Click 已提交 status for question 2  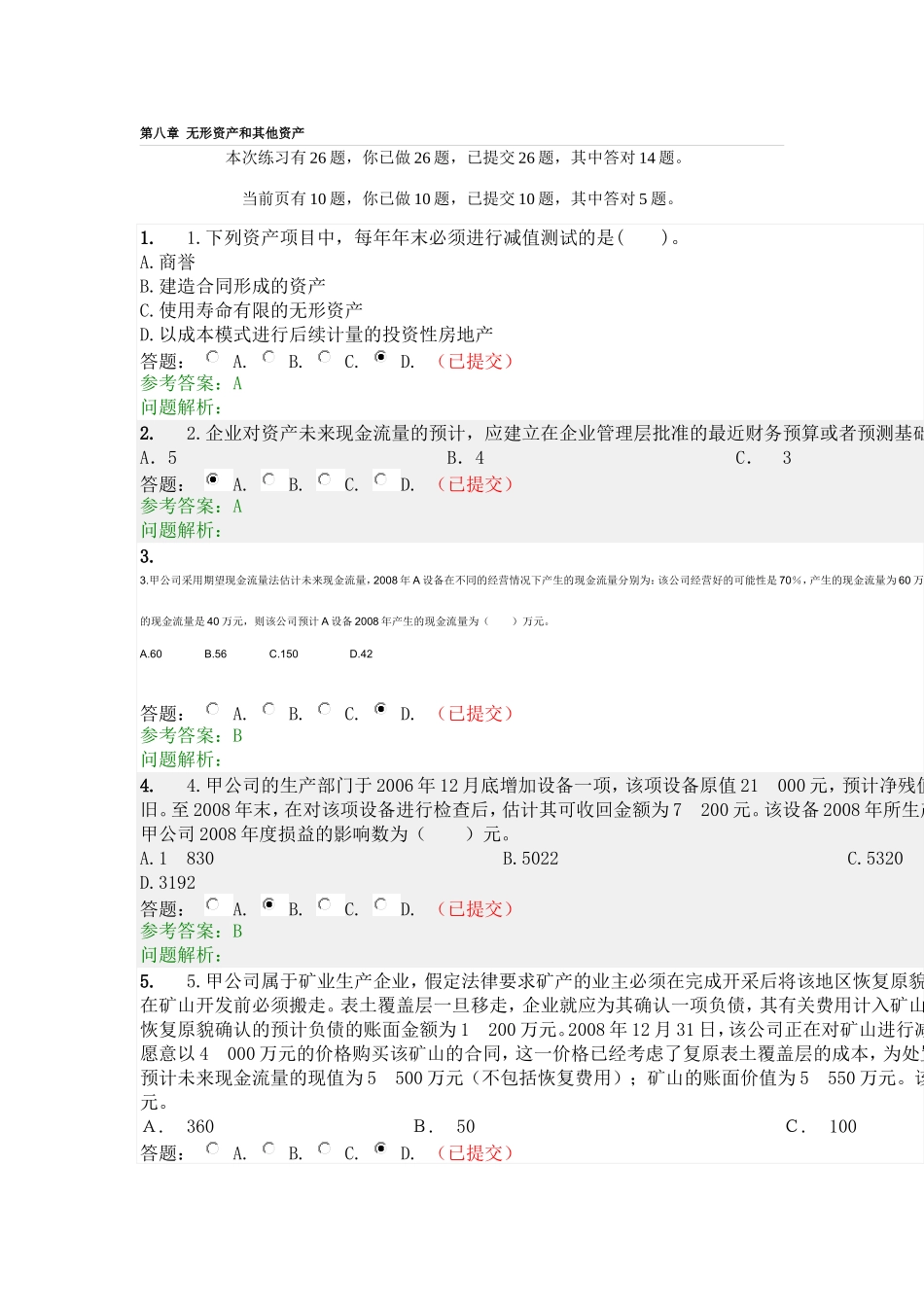(x=475, y=483)
